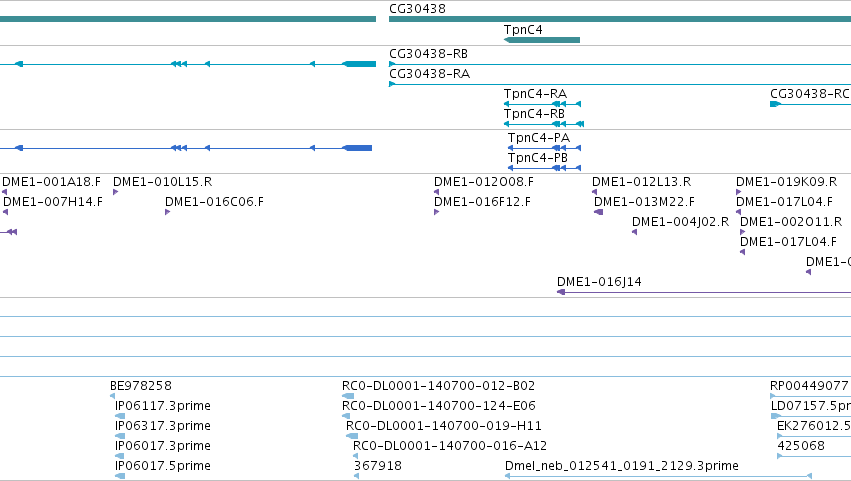Select the BE978258 EST label
Viewport: 851px width, 481px height.
(141, 386)
